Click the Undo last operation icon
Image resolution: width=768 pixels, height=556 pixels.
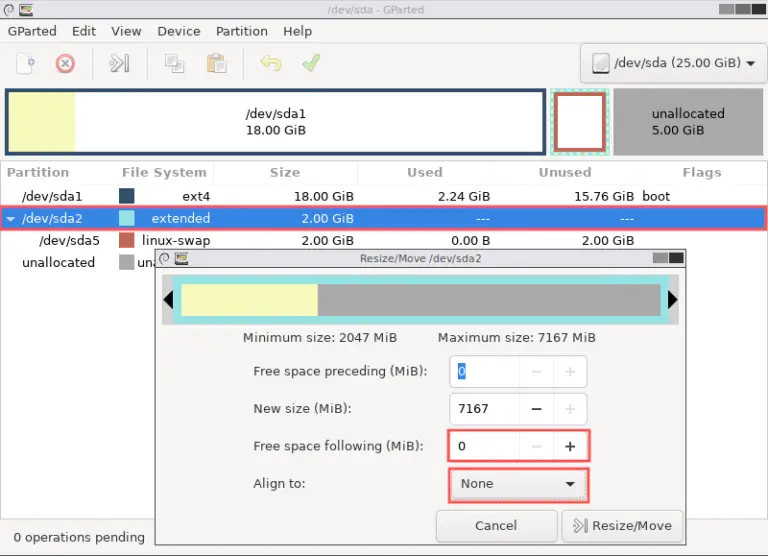(271, 64)
